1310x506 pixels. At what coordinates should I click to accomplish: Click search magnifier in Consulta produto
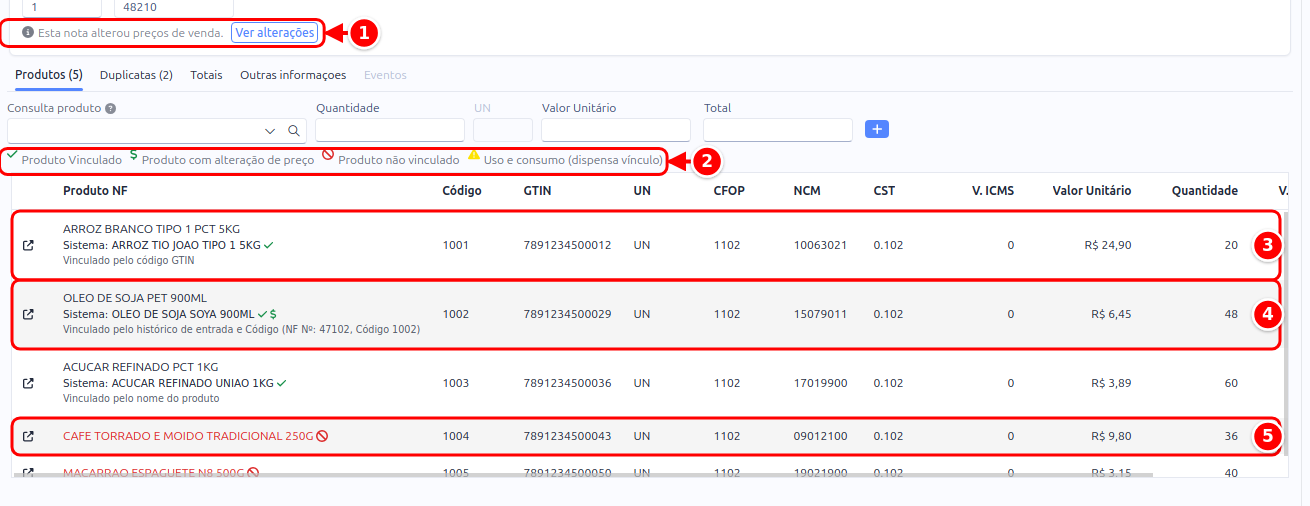[x=293, y=130]
